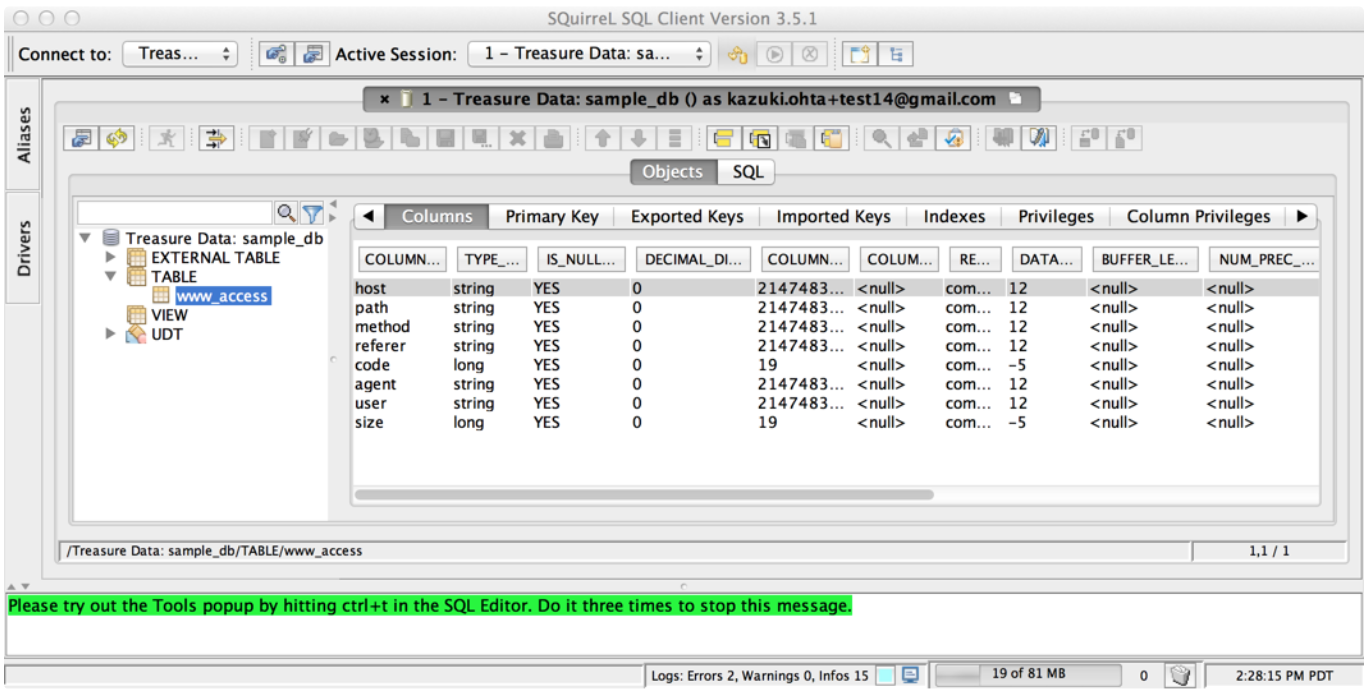Switch to the SQL tab
This screenshot has height=694, width=1370.
[x=747, y=172]
